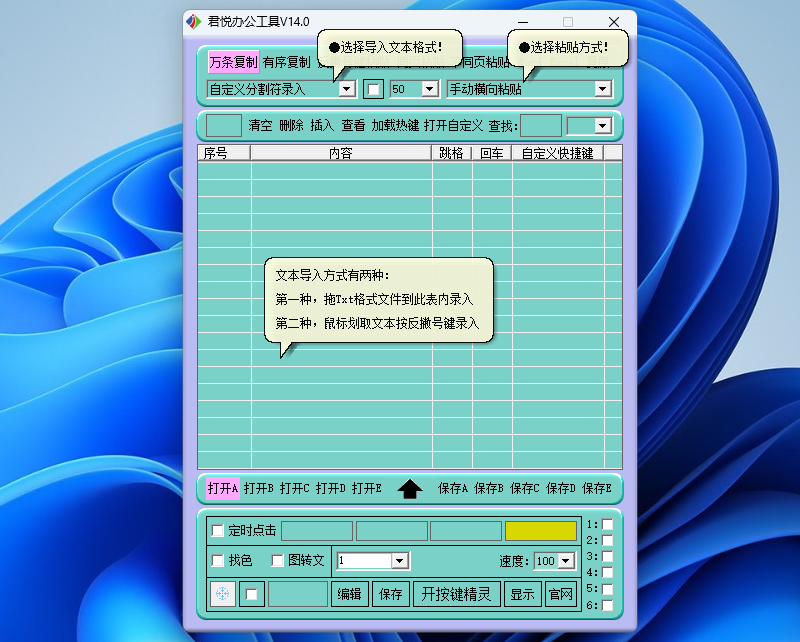Click 保存A slot
Screen dimensions: 800x642
[453, 488]
